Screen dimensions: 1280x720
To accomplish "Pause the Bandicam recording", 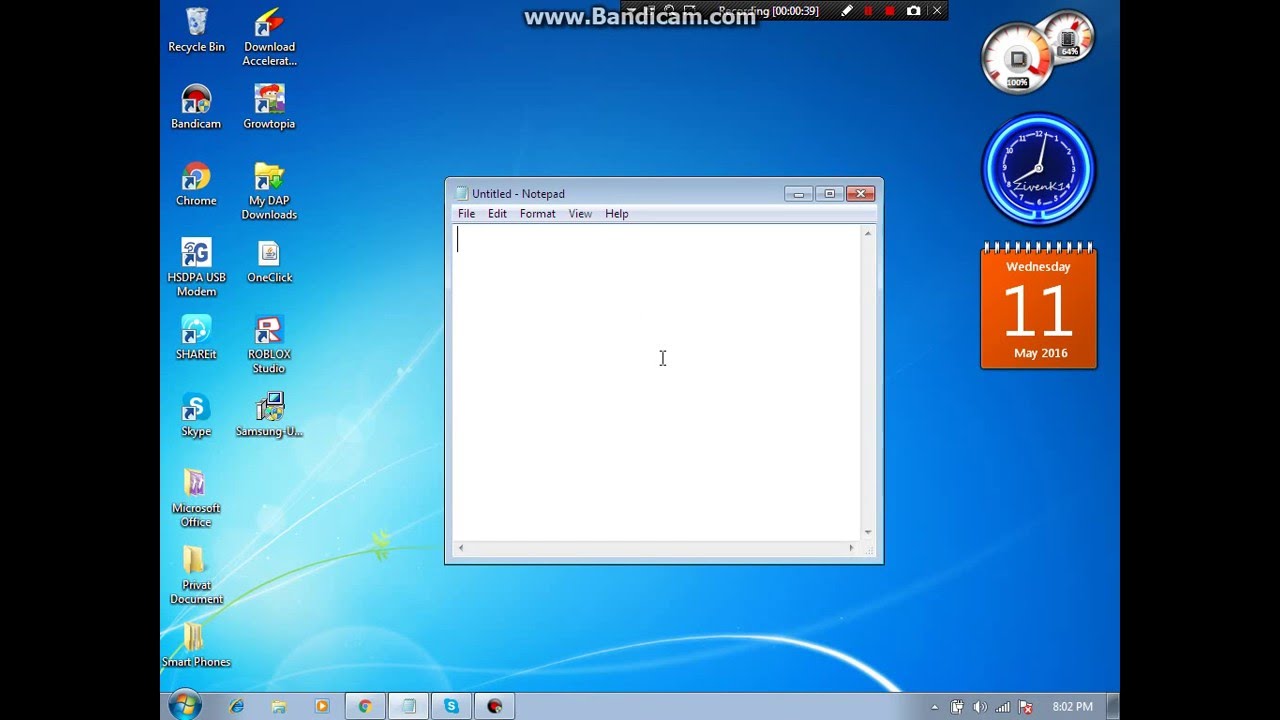I will point(868,11).
